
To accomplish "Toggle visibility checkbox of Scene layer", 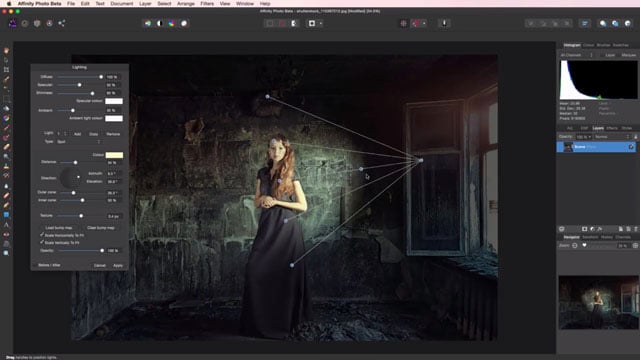I will (631, 147).
